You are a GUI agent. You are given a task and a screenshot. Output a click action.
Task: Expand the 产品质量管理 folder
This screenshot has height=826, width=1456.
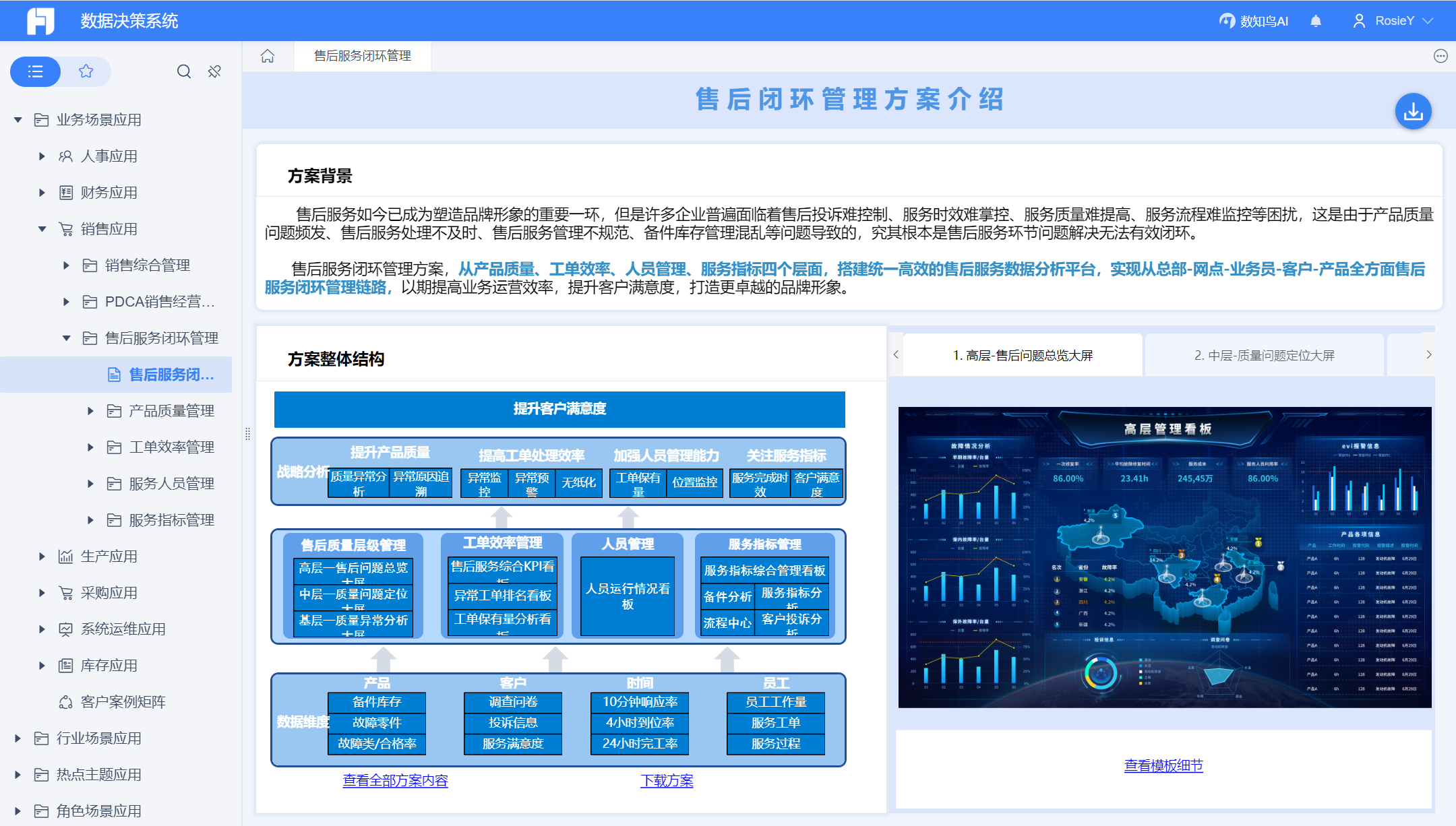pyautogui.click(x=90, y=411)
